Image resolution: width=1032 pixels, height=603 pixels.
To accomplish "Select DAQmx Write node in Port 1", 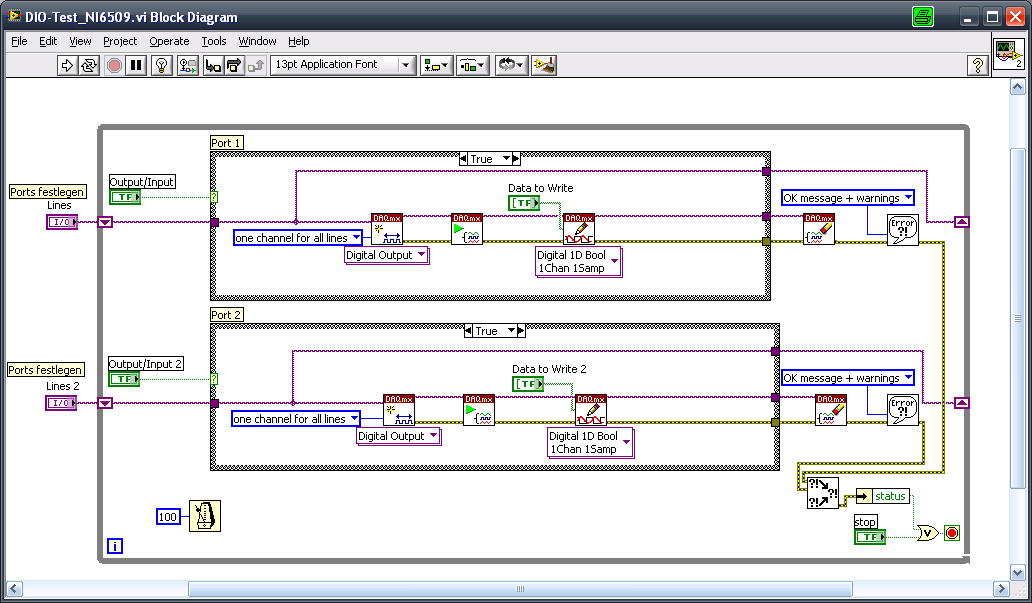I will tap(579, 228).
